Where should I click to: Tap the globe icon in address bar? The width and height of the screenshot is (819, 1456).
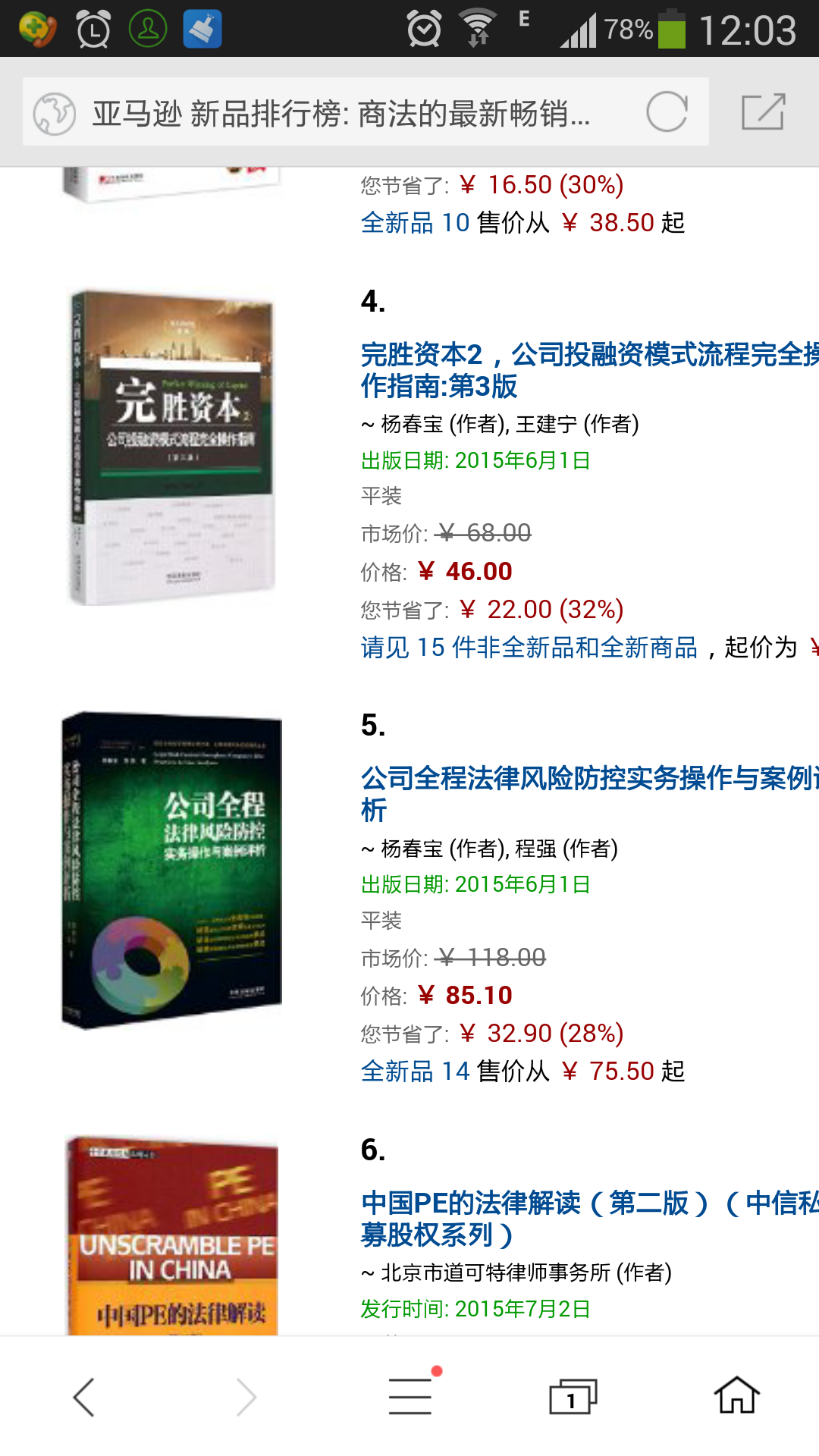click(54, 113)
